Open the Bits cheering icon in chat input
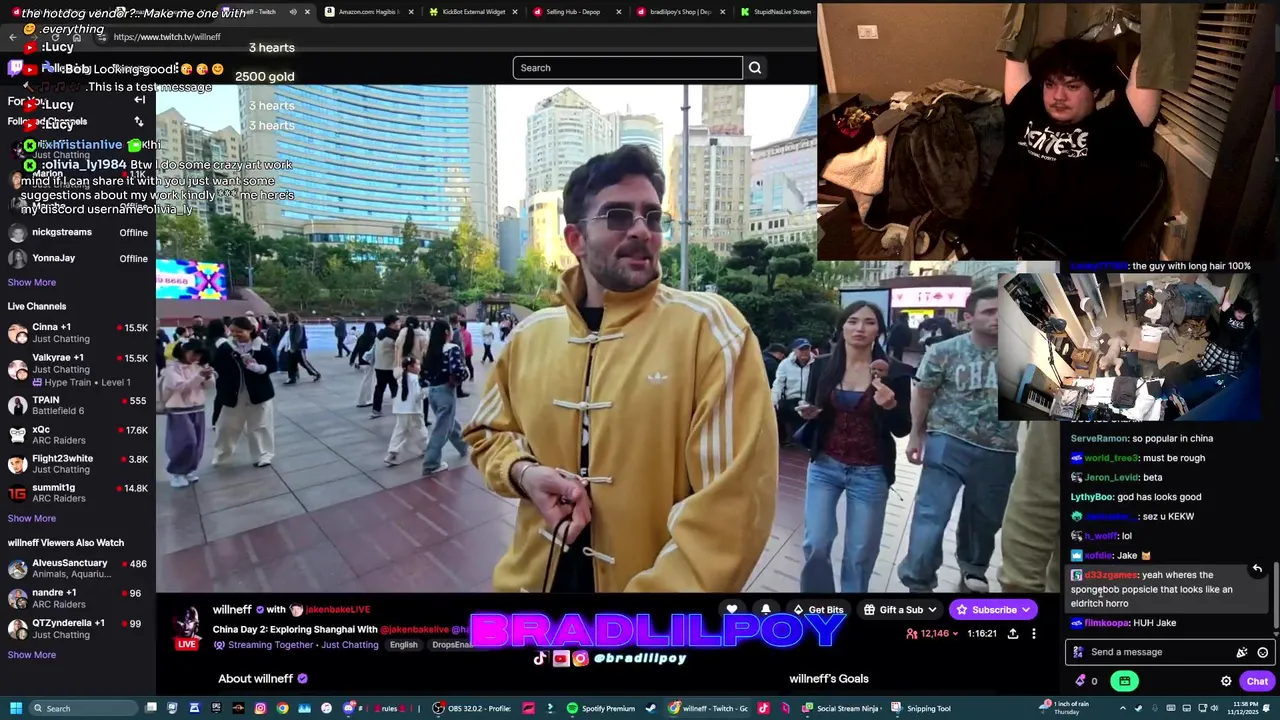This screenshot has height=720, width=1280. click(x=1242, y=652)
